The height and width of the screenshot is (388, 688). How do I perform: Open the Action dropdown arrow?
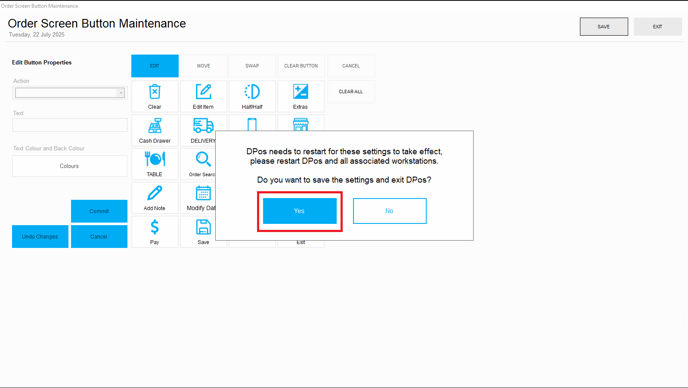[x=120, y=93]
